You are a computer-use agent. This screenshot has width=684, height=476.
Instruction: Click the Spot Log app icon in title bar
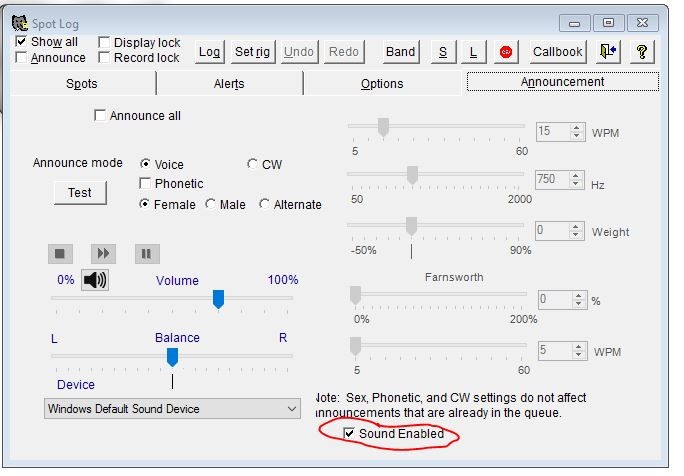20,23
